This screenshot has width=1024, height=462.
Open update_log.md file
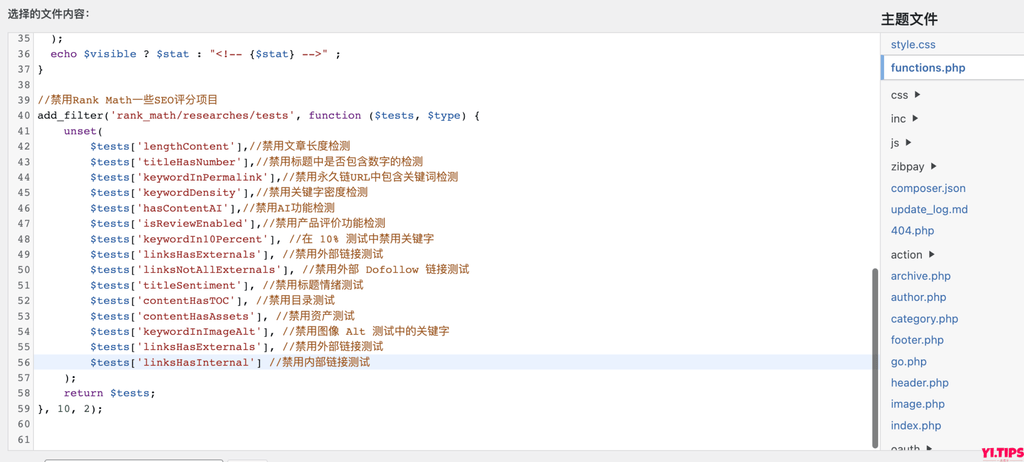929,210
